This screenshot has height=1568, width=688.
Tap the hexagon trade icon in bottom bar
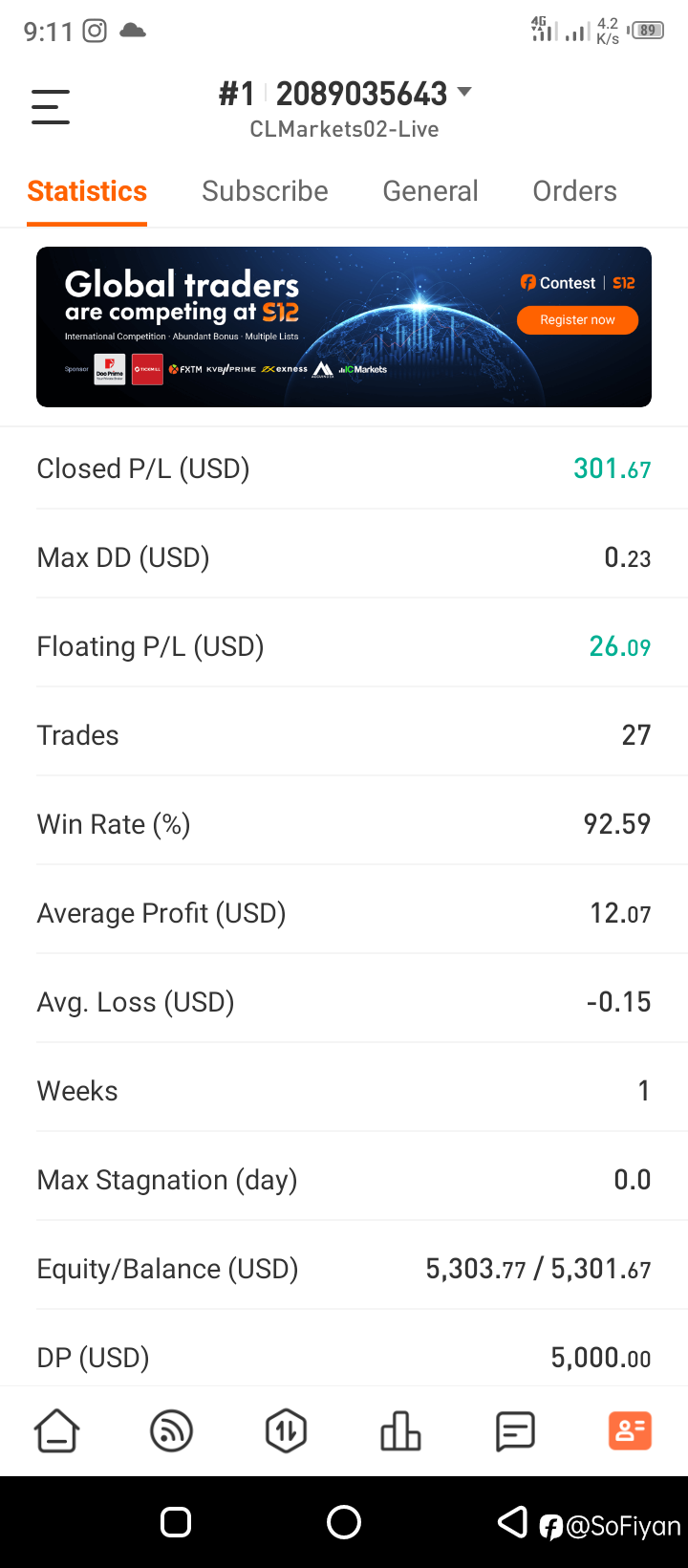(x=287, y=1431)
